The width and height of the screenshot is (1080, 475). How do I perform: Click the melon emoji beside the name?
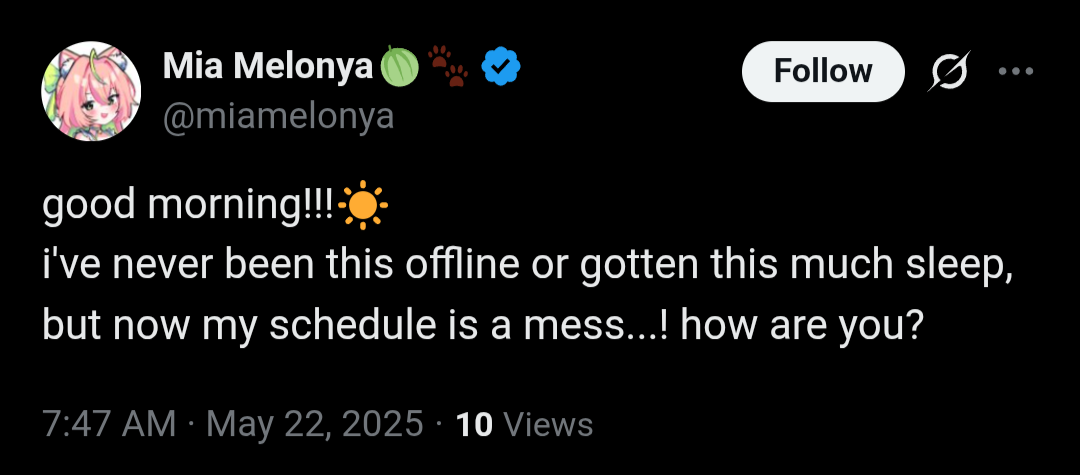(397, 68)
